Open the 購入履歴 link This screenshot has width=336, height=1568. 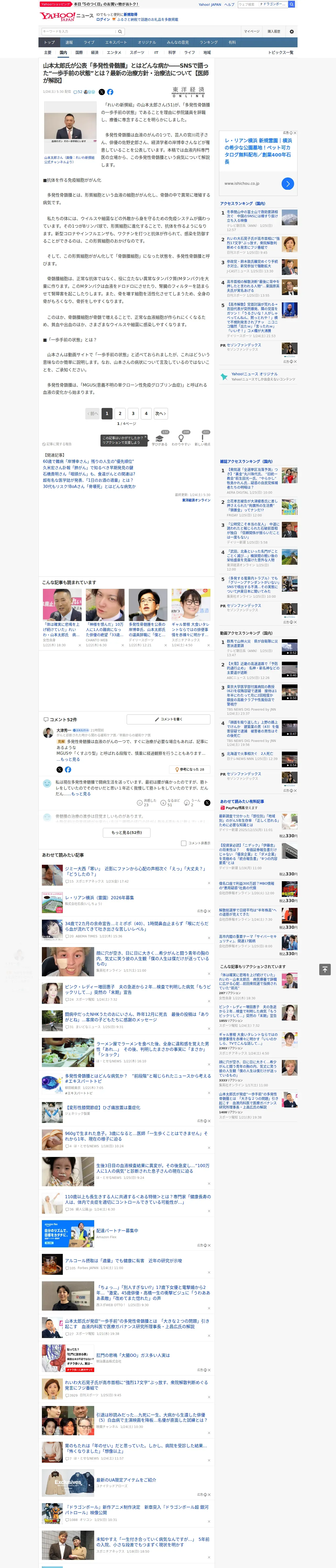click(274, 31)
